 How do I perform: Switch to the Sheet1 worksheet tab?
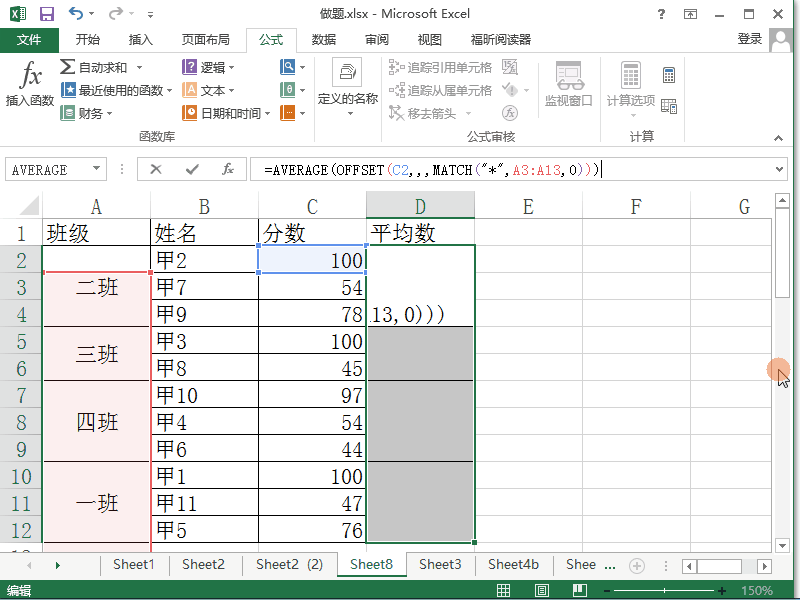[133, 564]
